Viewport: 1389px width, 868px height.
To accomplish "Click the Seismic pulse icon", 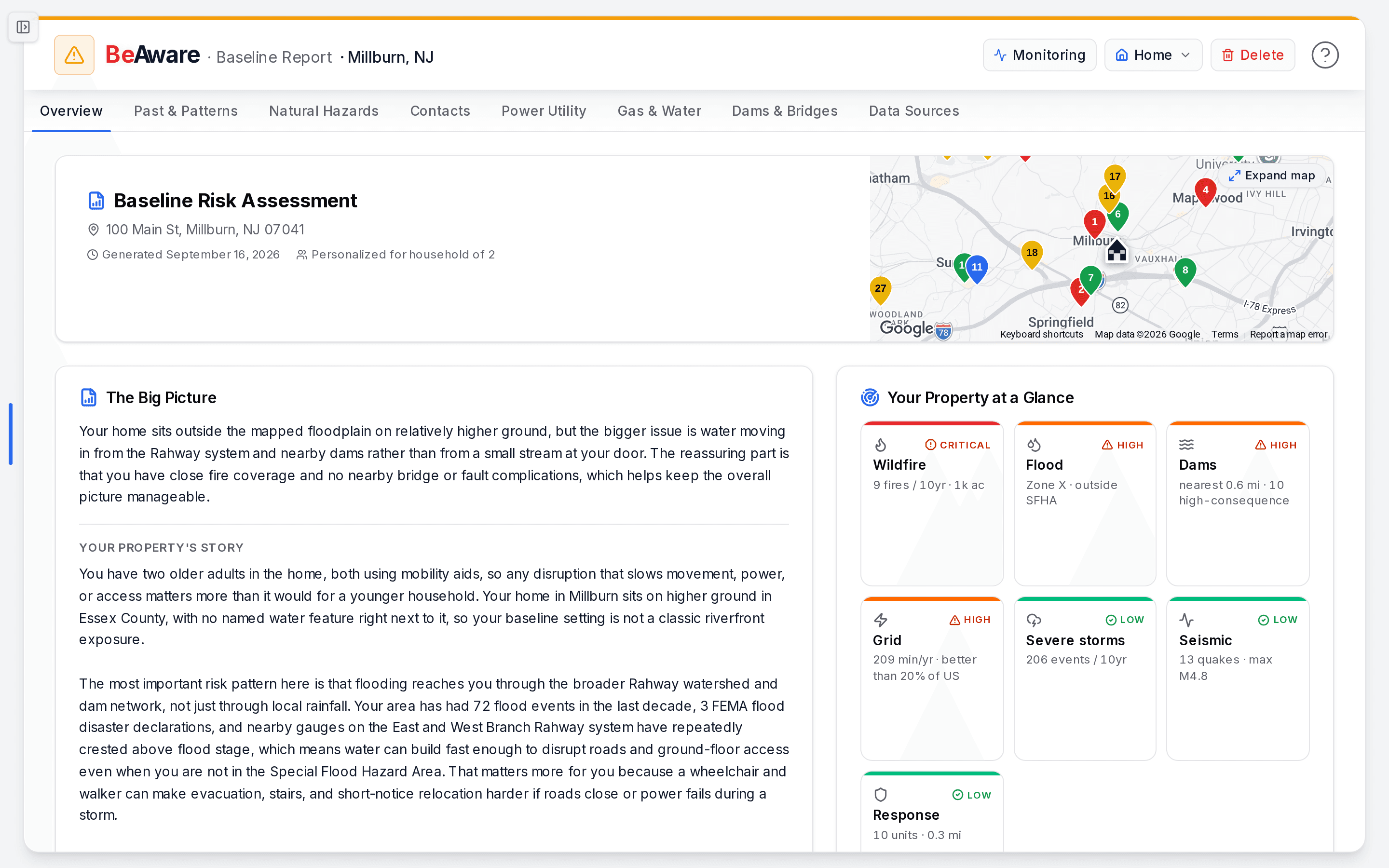I will 1186,620.
